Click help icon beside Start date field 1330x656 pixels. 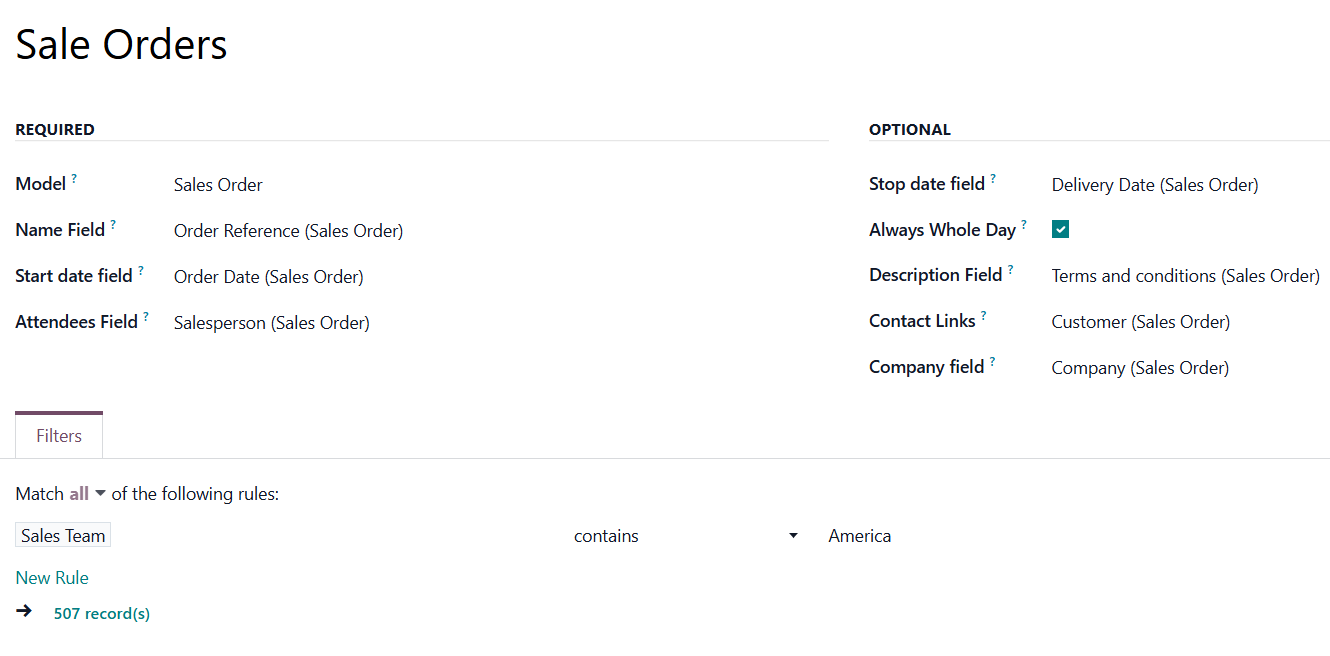coord(141,271)
